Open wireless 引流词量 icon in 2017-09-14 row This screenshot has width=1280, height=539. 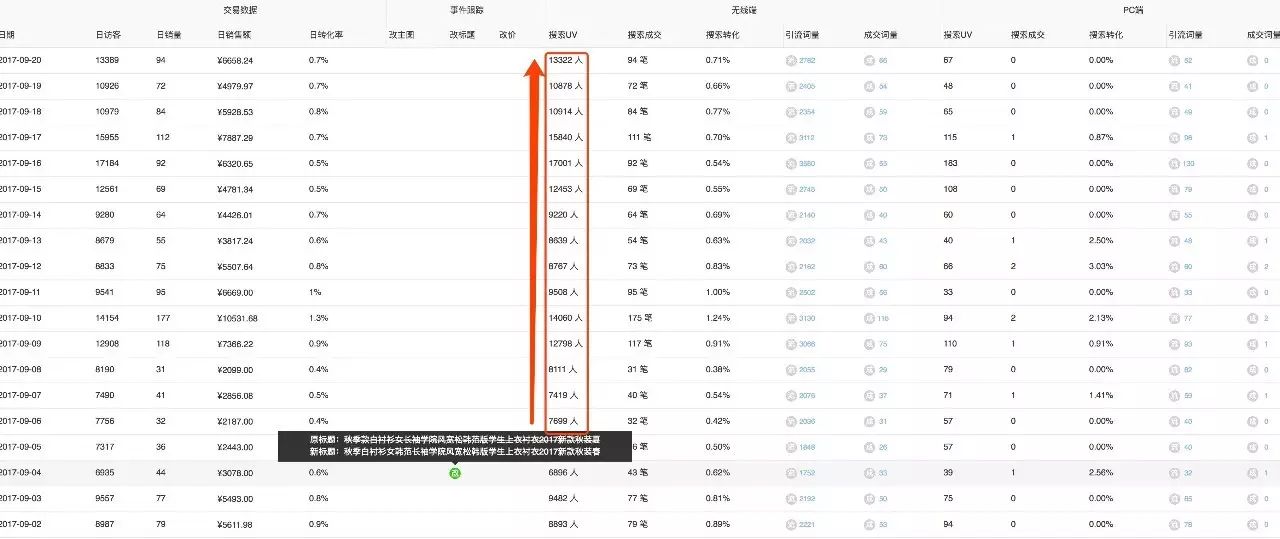tap(791, 215)
